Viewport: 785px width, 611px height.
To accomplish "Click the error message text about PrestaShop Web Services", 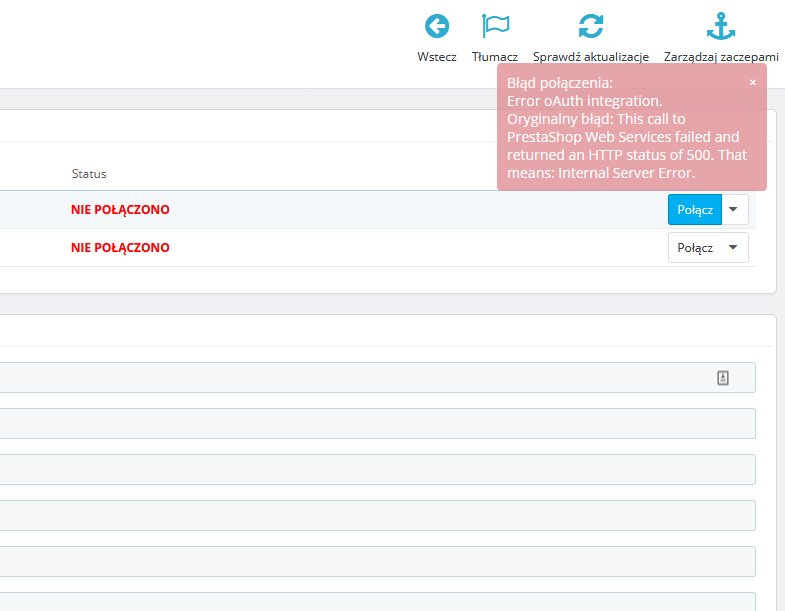I will (627, 146).
